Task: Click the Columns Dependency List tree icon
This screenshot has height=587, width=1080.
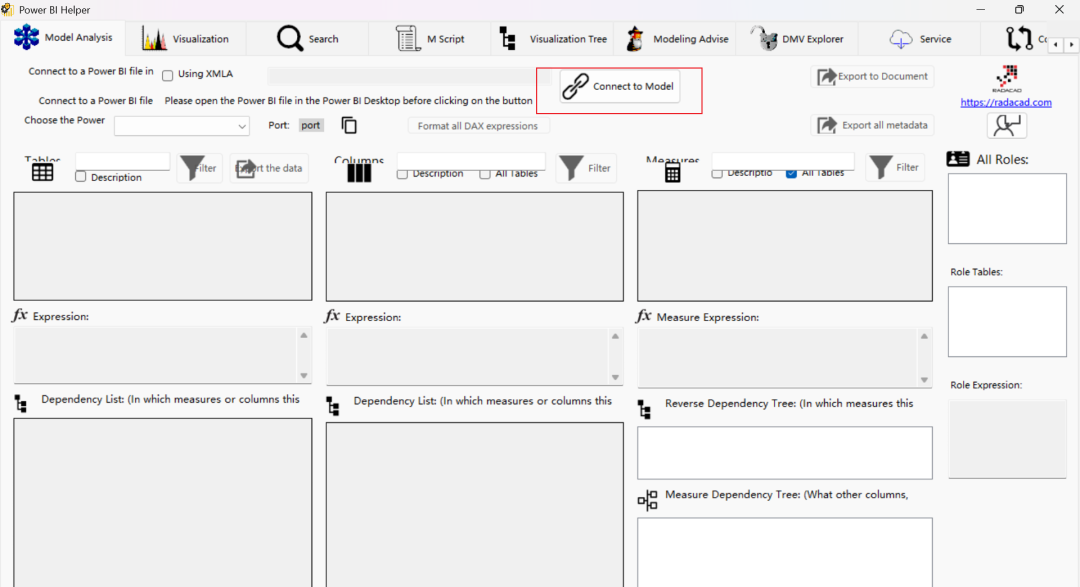Action: [333, 406]
